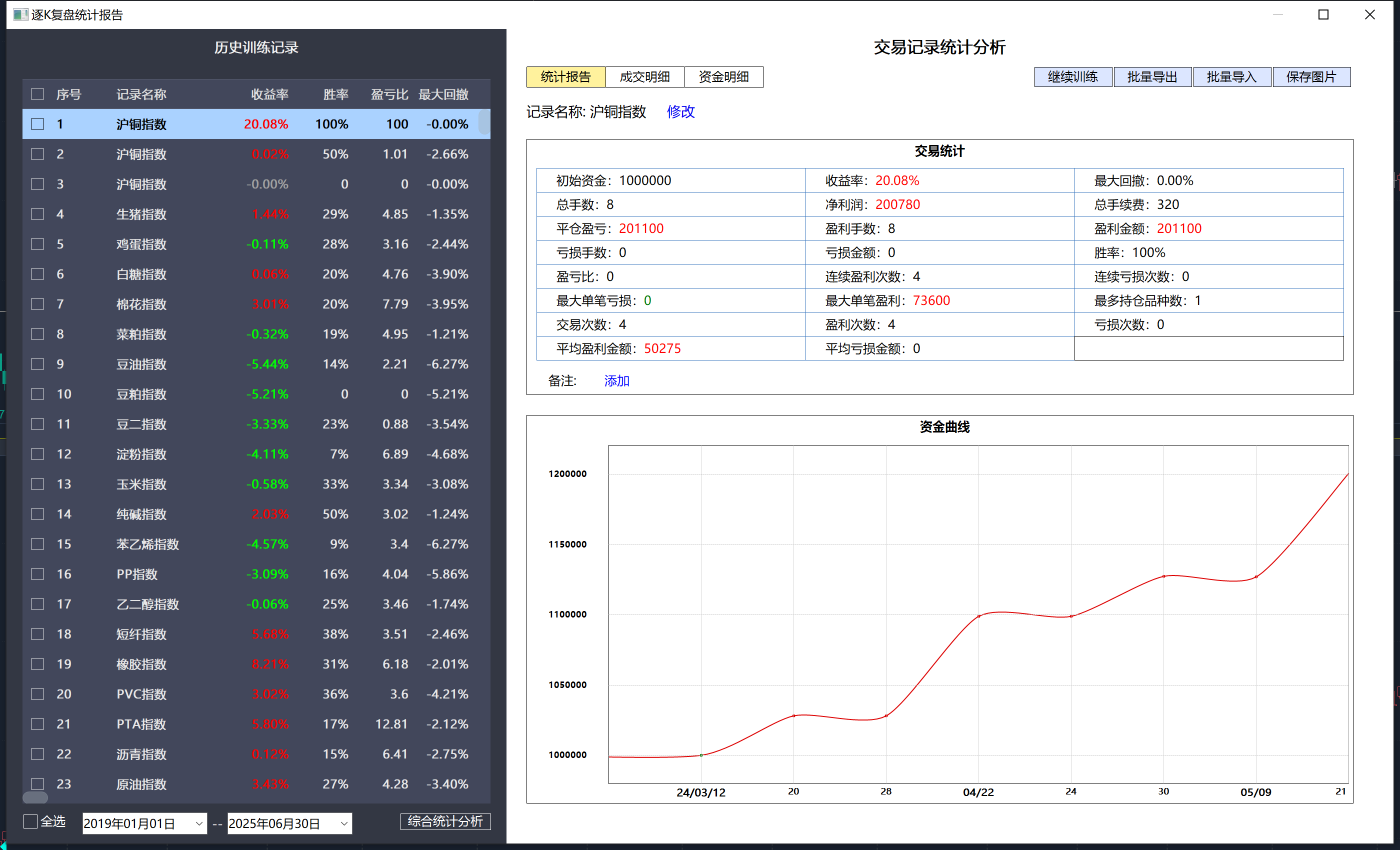Expand the end date 2025年06月30日 dropdown
Image resolution: width=1400 pixels, height=850 pixels.
click(344, 823)
